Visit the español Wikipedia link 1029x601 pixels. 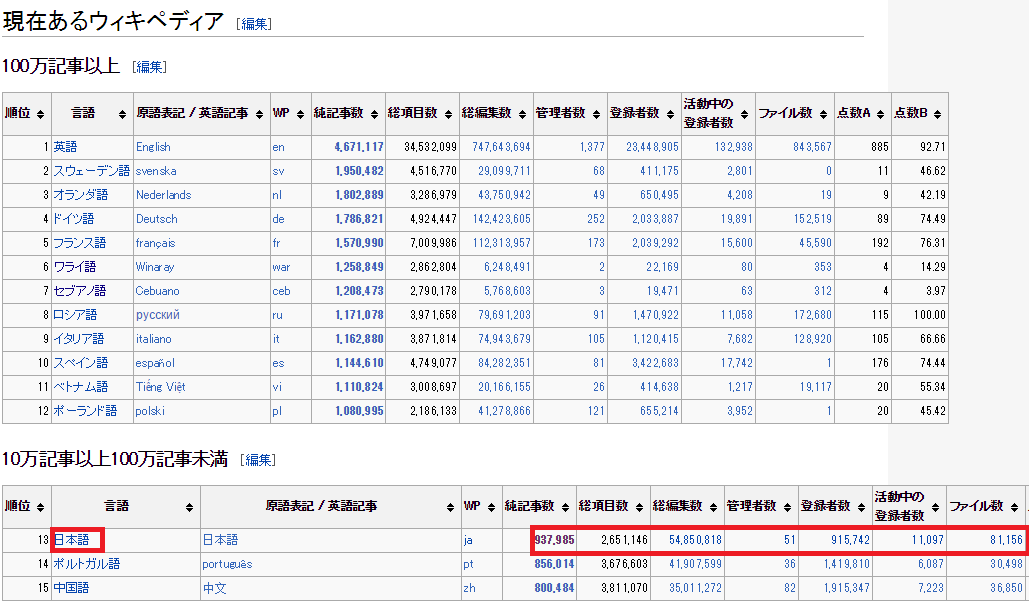click(156, 363)
